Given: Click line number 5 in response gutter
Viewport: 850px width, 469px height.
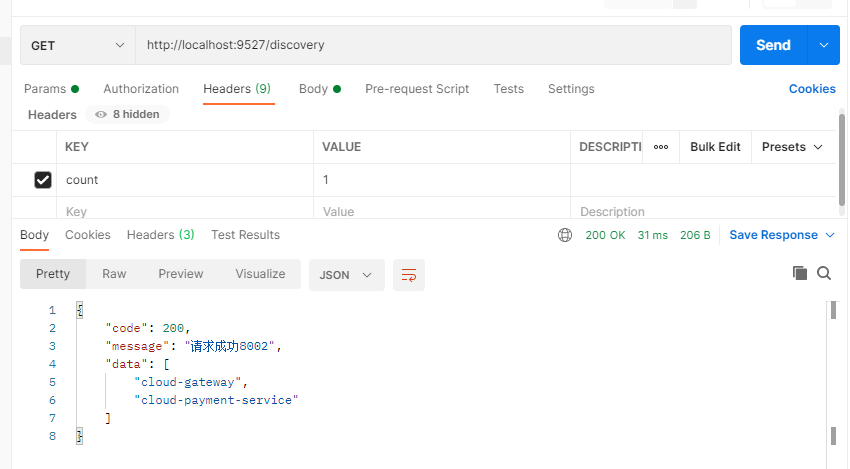Looking at the screenshot, I should point(52,382).
